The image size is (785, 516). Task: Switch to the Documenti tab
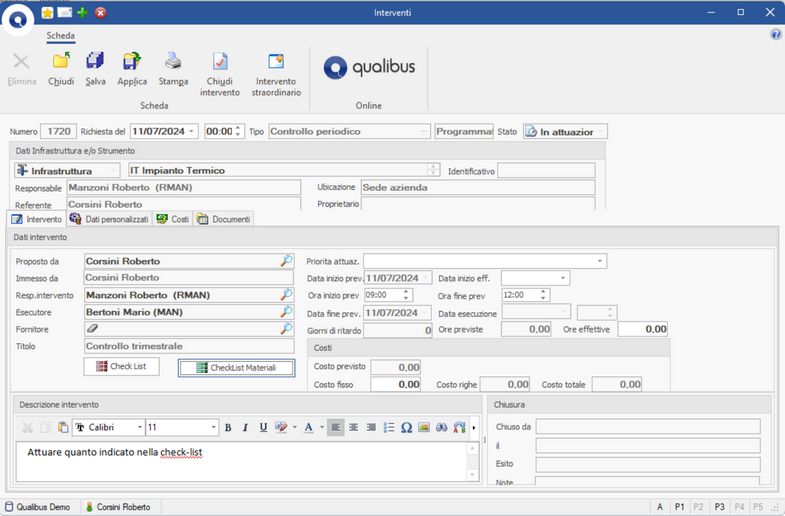point(223,219)
